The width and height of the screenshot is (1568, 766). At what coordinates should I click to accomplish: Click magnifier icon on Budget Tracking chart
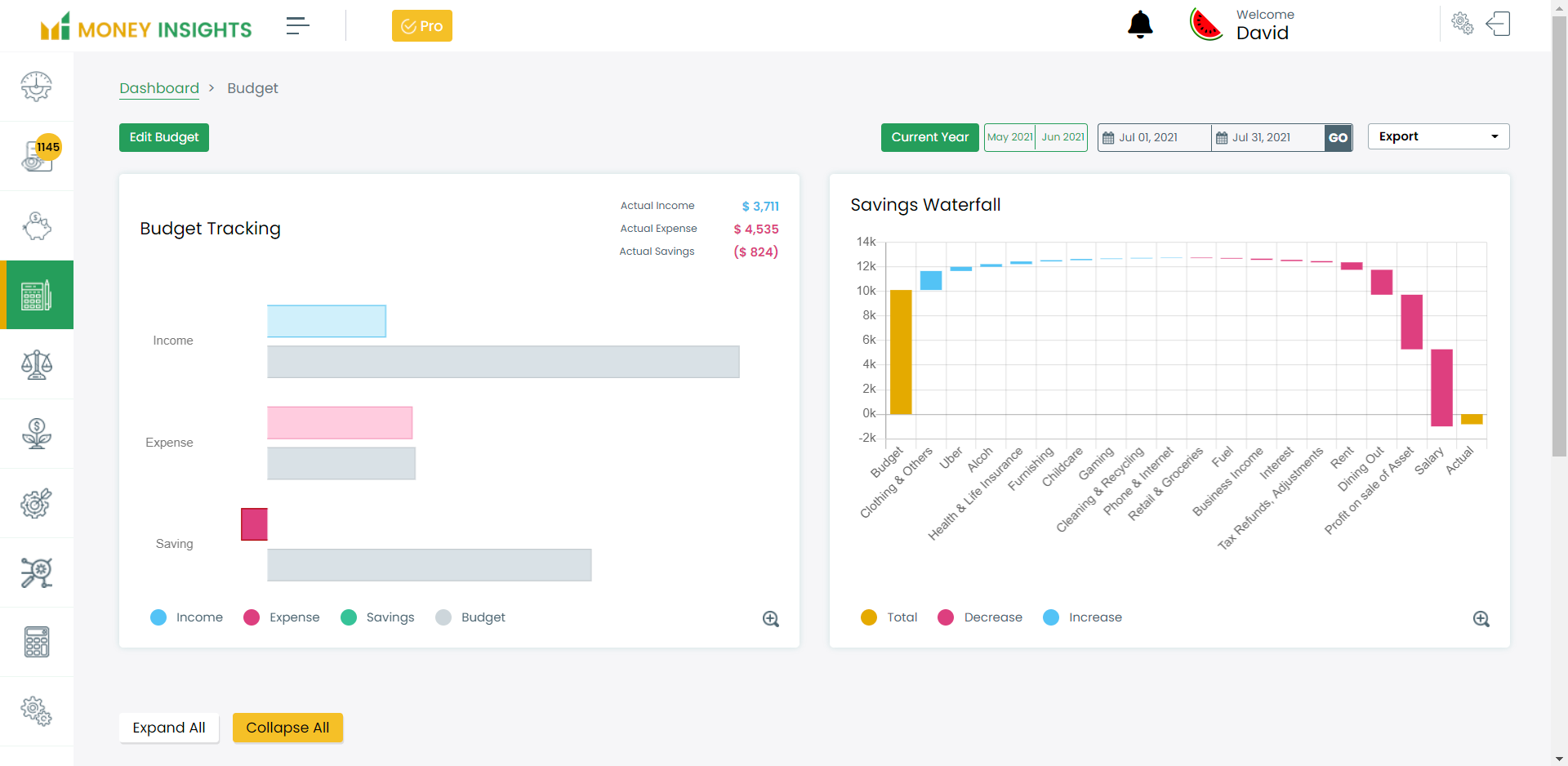[x=770, y=619]
